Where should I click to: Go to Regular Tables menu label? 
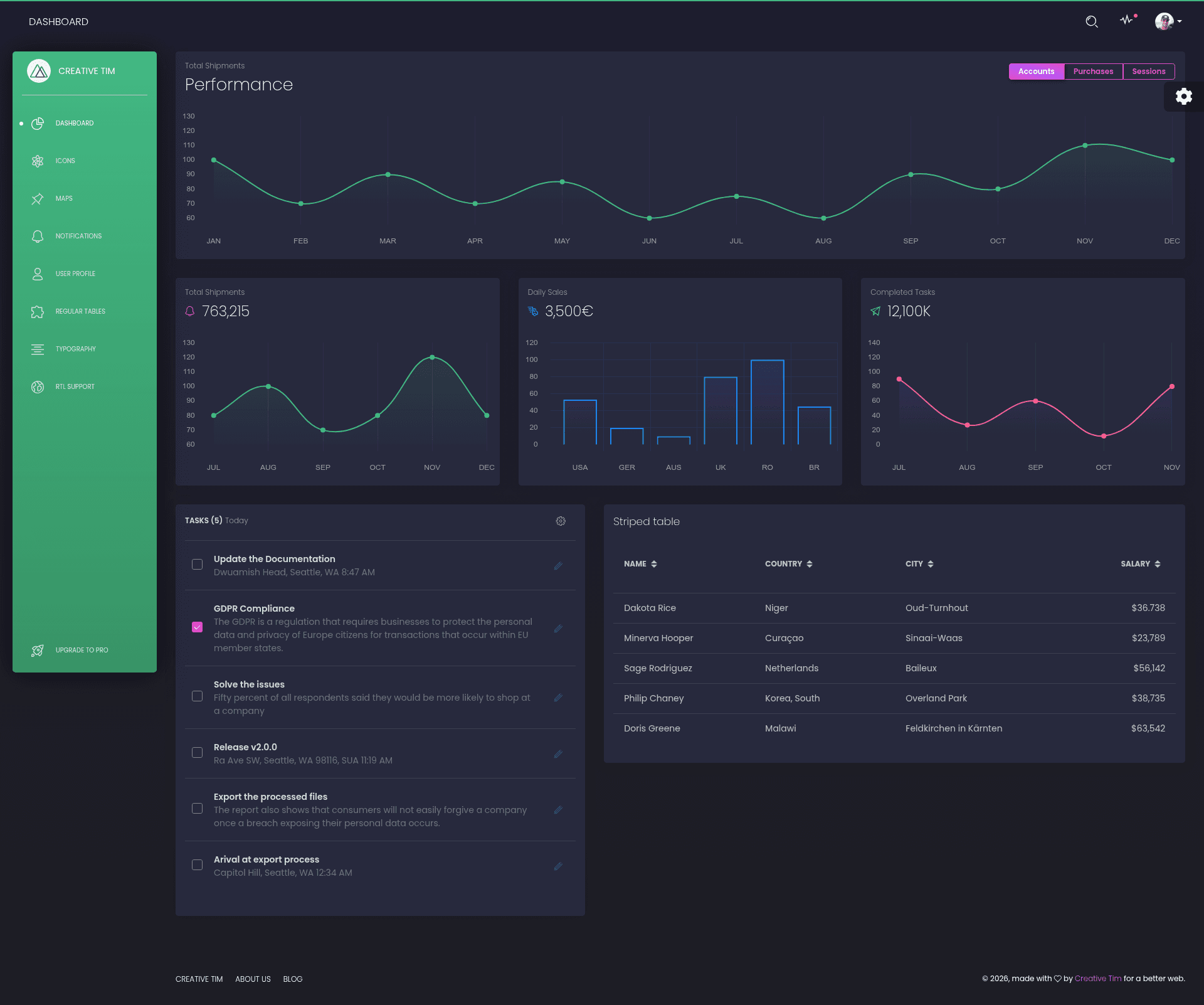tap(80, 312)
